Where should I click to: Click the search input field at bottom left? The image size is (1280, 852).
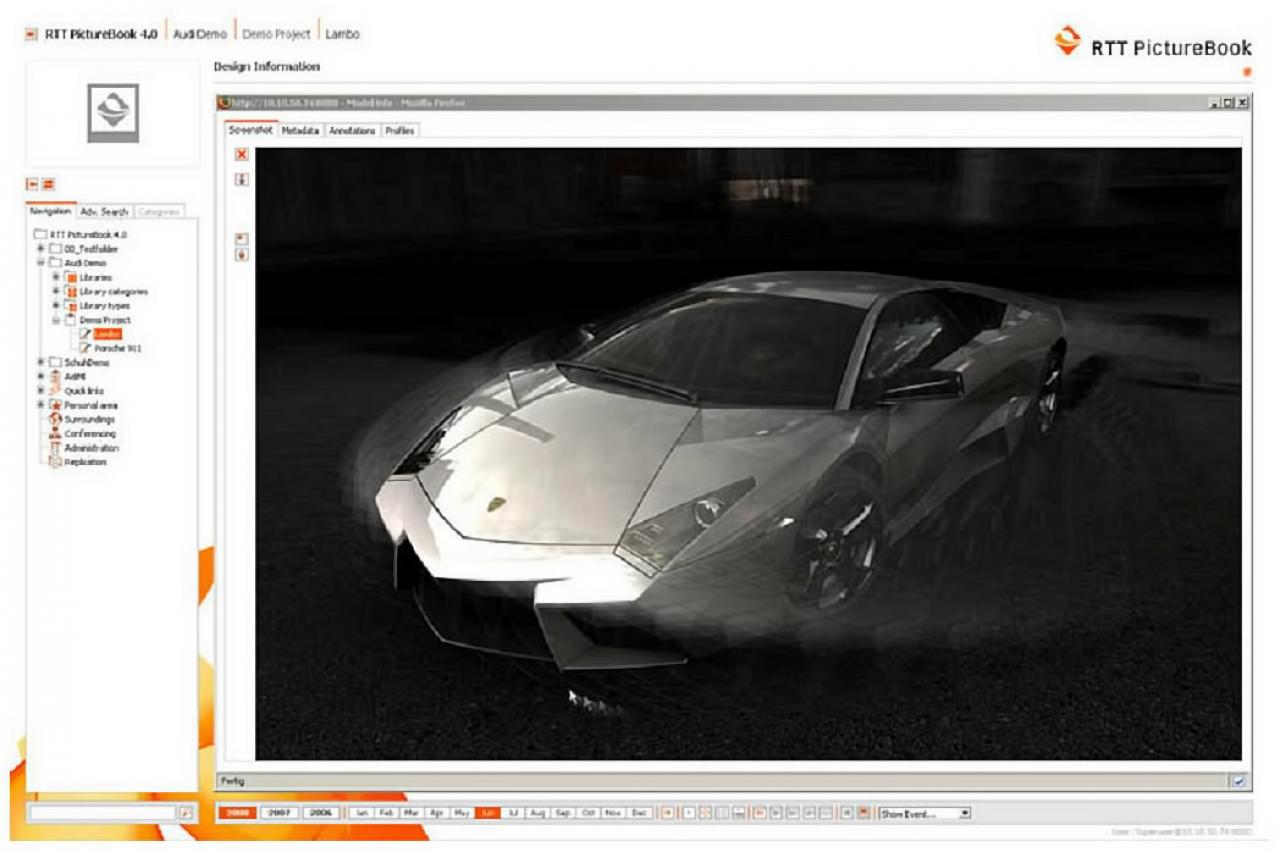pyautogui.click(x=103, y=814)
